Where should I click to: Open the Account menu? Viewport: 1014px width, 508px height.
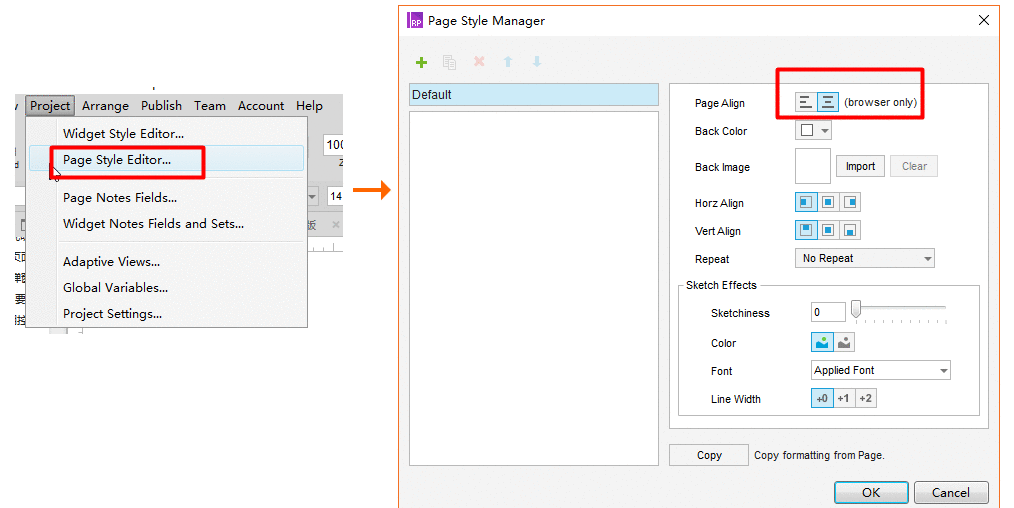point(261,105)
